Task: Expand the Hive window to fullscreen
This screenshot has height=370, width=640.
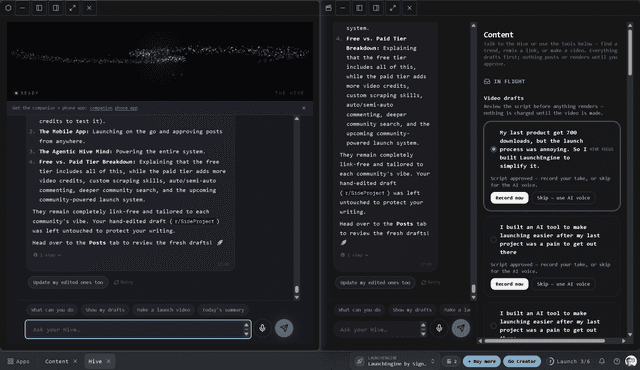Action: coord(73,8)
